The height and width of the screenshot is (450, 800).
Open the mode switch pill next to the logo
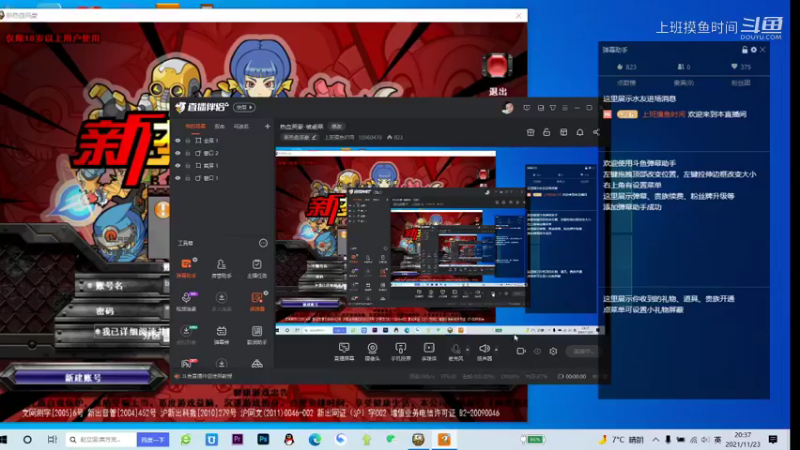click(244, 108)
